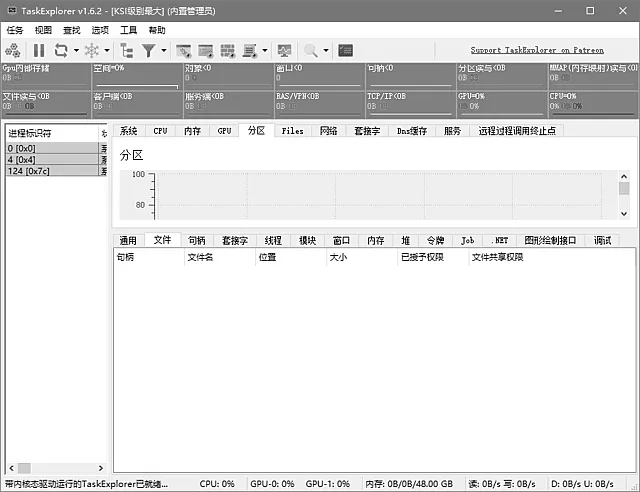Sort by the 文件名 column header

click(x=220, y=257)
